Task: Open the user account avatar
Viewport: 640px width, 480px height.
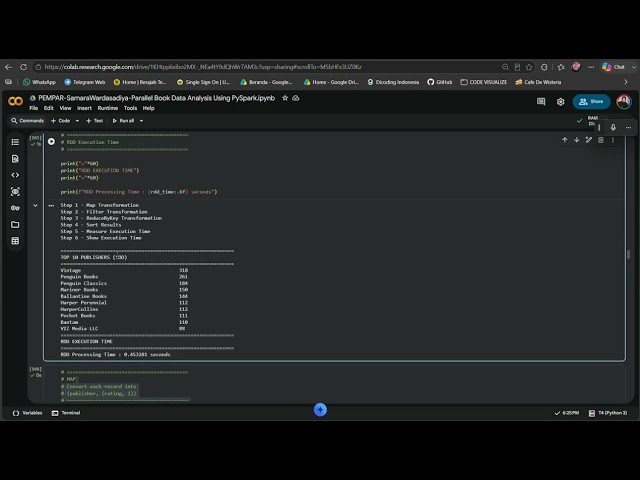Action: [624, 102]
